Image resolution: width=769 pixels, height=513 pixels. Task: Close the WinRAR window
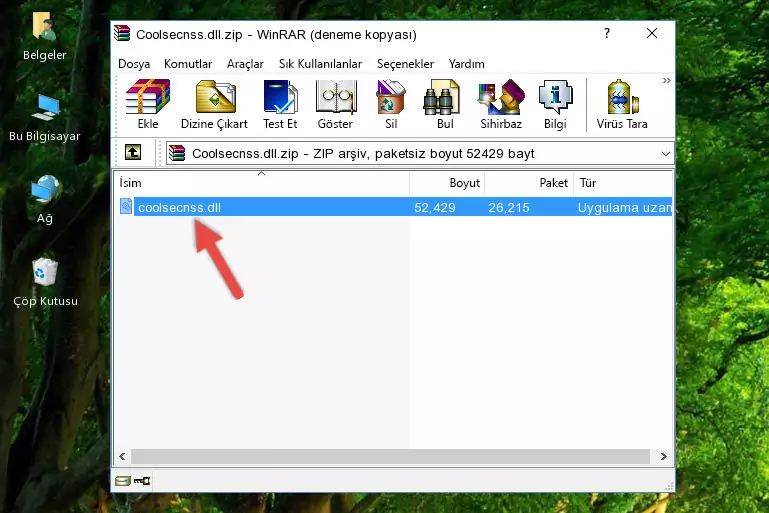point(652,33)
